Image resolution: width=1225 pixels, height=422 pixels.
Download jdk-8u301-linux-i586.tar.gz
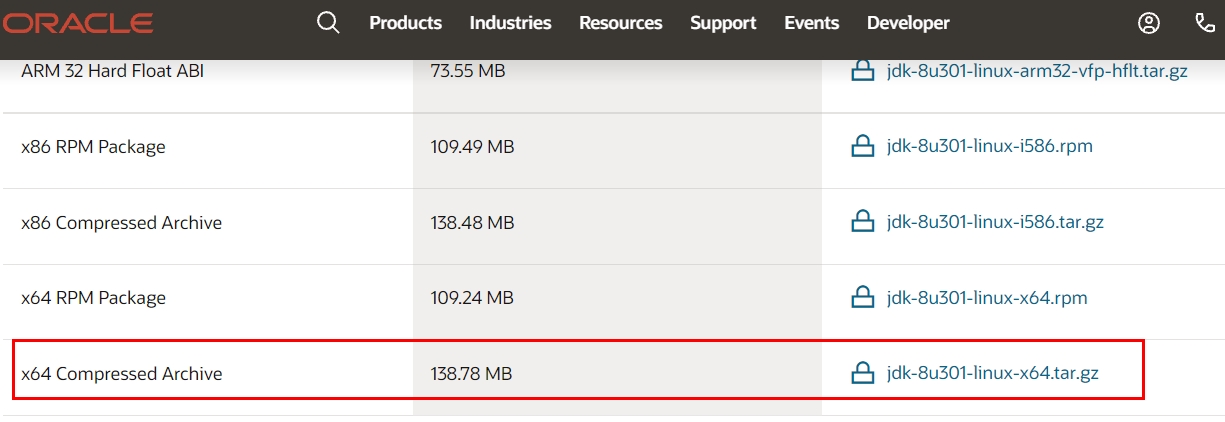pyautogui.click(x=994, y=222)
